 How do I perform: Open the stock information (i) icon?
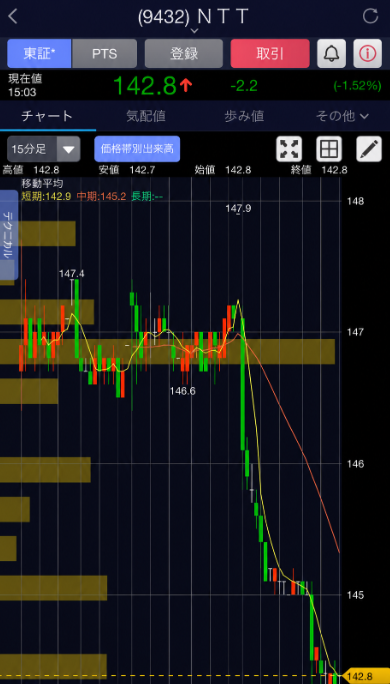point(367,54)
